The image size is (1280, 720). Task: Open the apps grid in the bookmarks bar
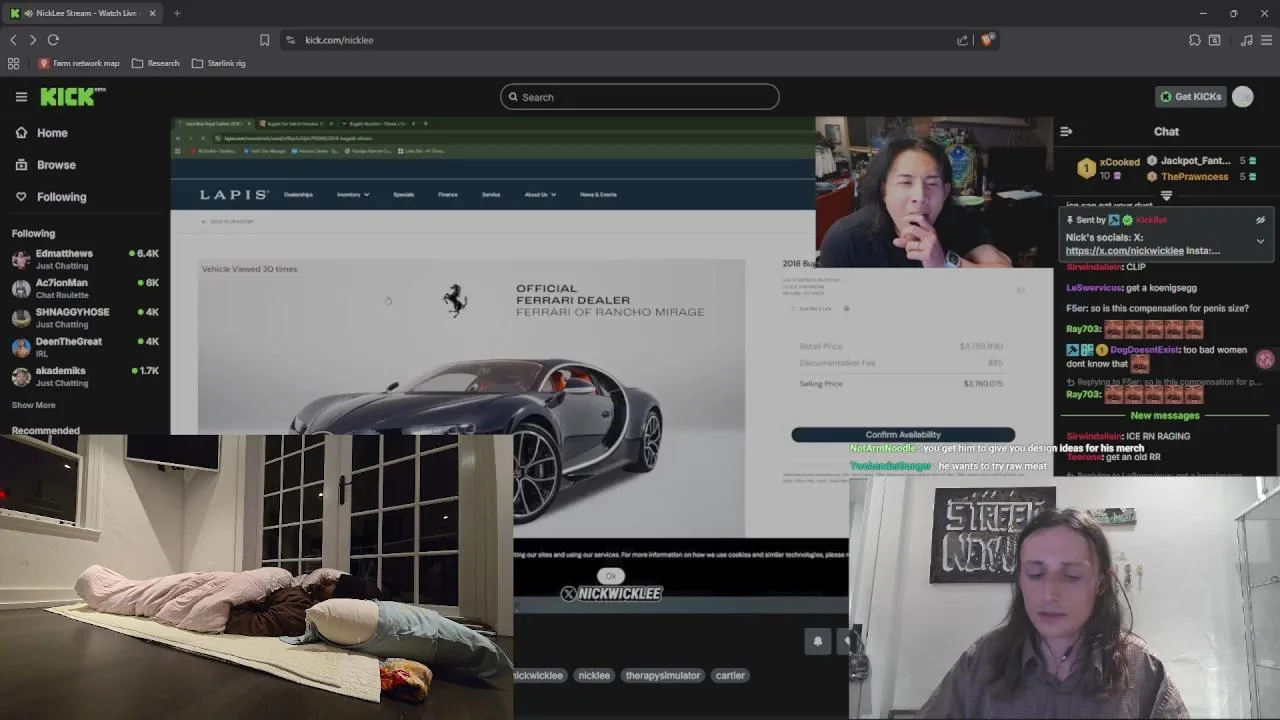(13, 63)
